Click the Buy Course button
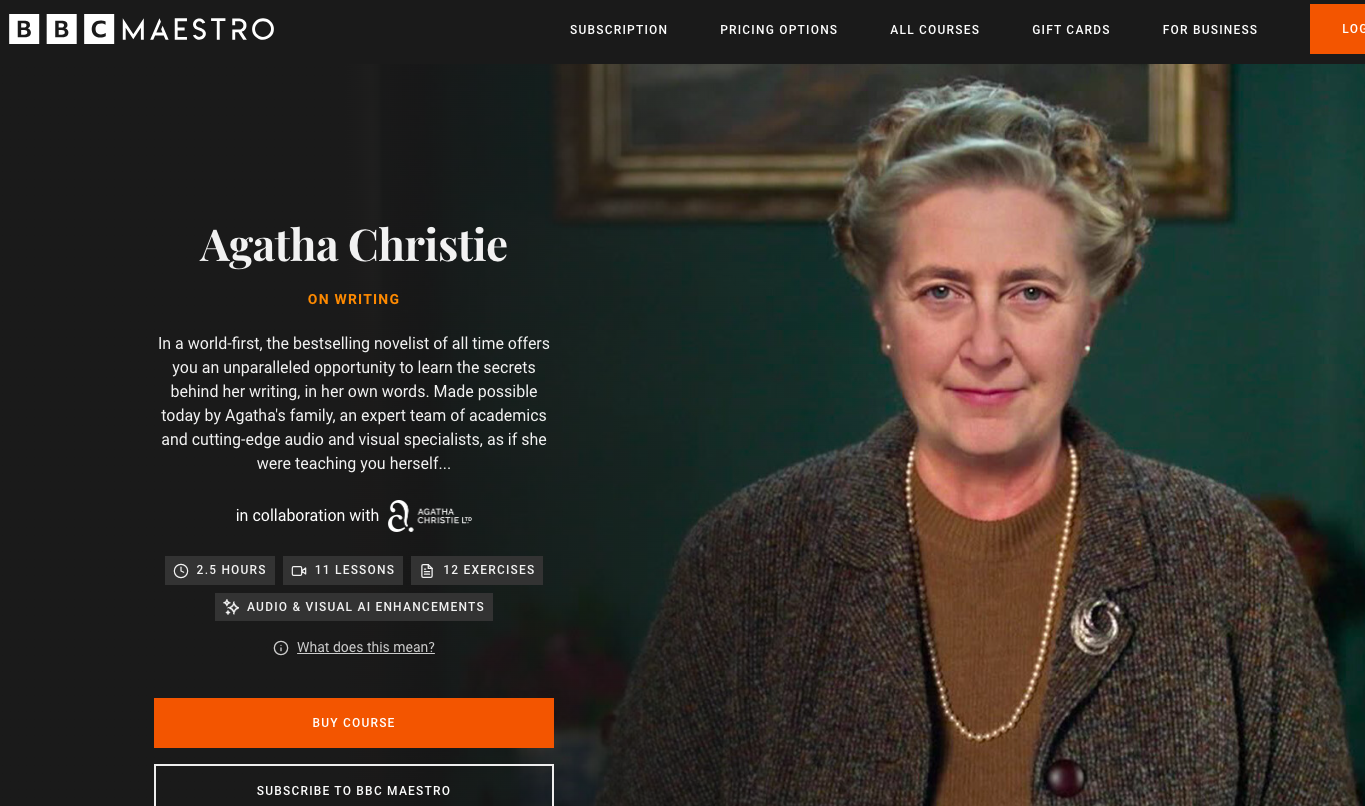The width and height of the screenshot is (1365, 806). [x=354, y=723]
